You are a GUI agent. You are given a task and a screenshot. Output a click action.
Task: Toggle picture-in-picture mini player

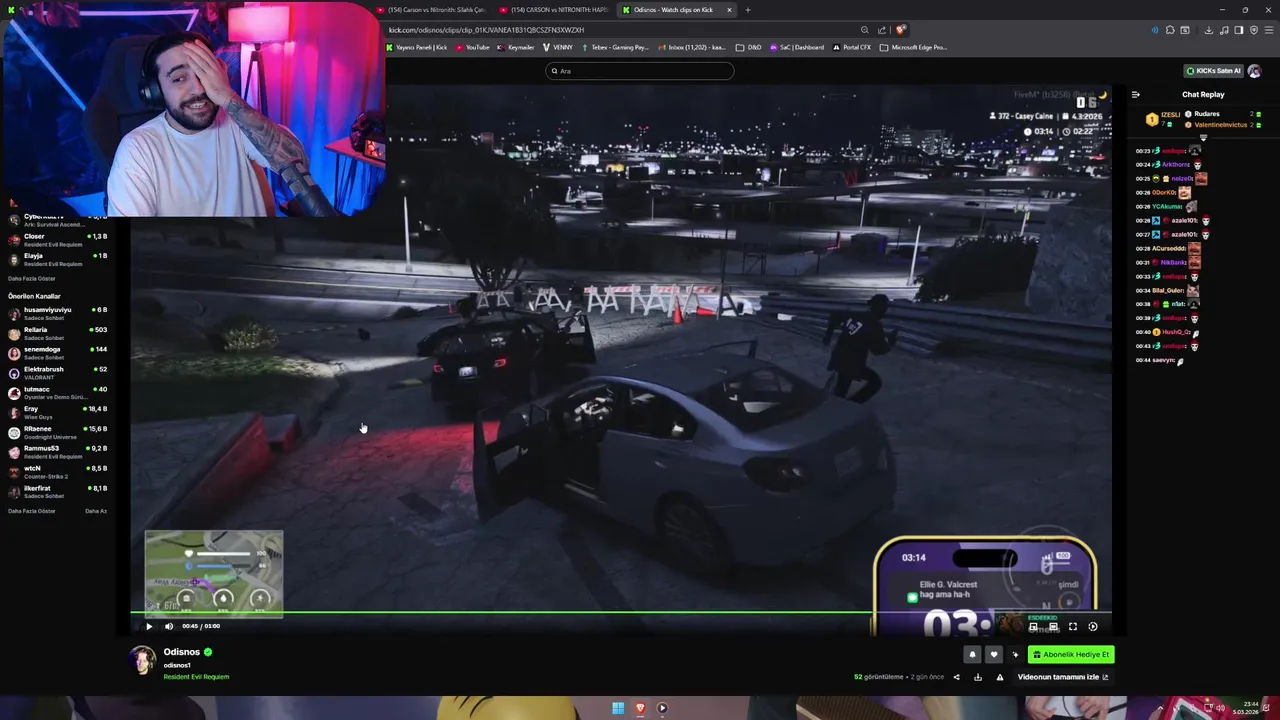(x=1033, y=627)
